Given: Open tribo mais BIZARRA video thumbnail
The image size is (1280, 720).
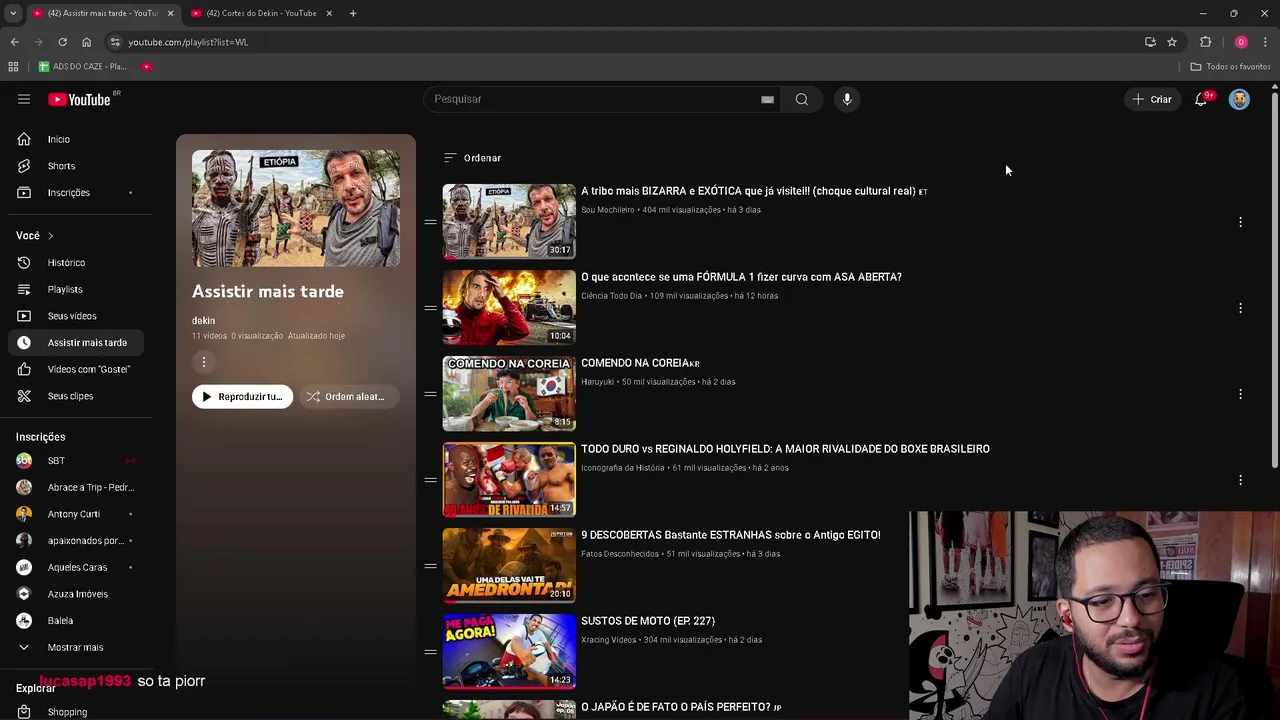Looking at the screenshot, I should point(509,221).
